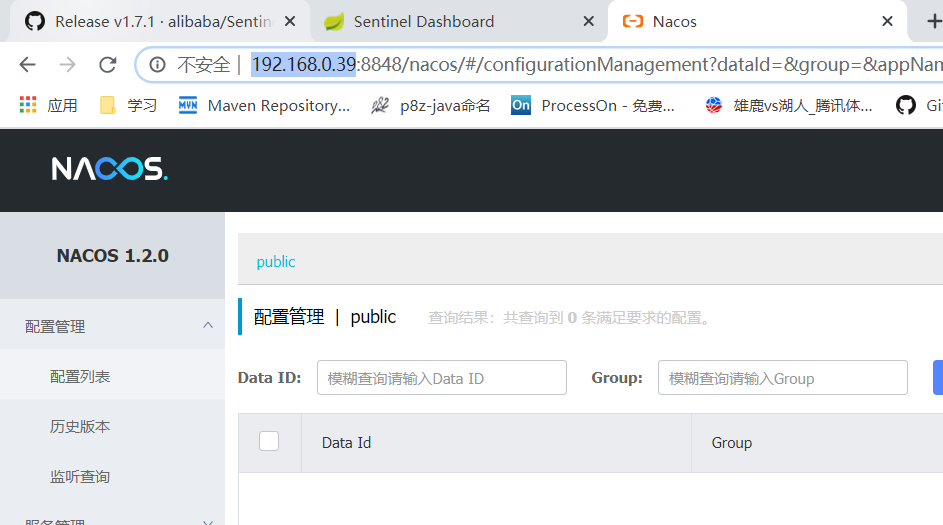Click the GitHub bookmark icon at far right
Image resolution: width=943 pixels, height=525 pixels.
pos(906,105)
